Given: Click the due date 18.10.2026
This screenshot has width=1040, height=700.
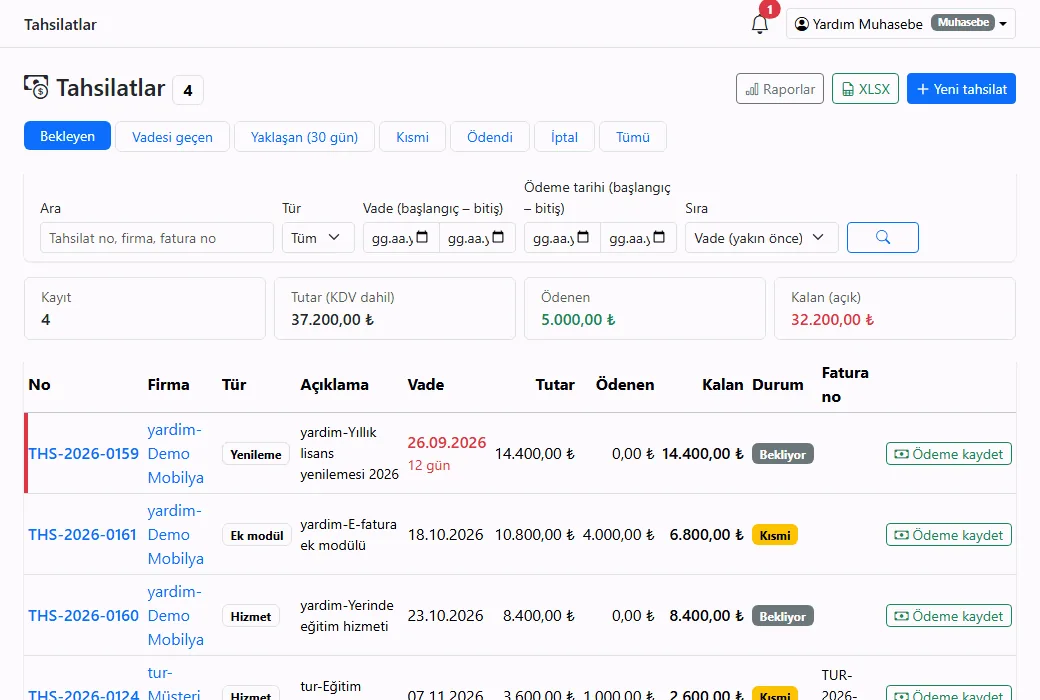Looking at the screenshot, I should coord(445,535).
